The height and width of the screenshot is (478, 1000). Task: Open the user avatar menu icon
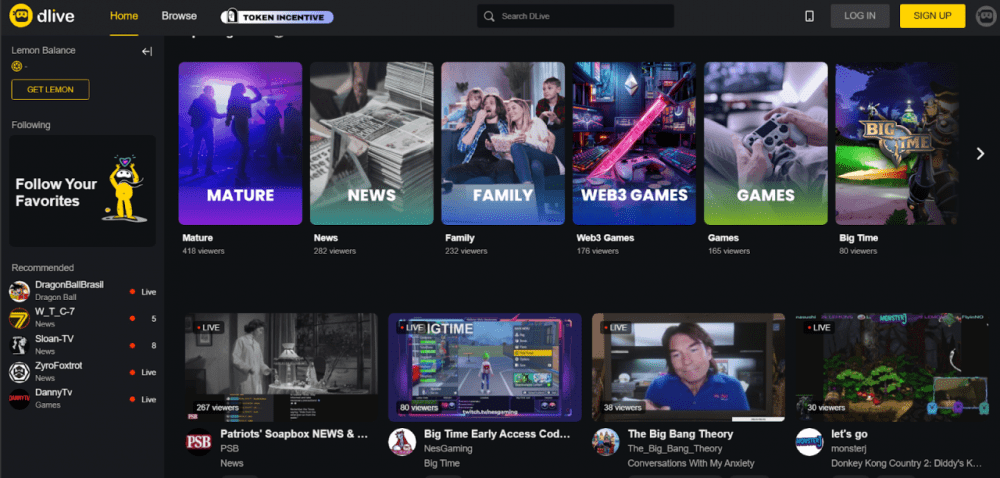(986, 16)
